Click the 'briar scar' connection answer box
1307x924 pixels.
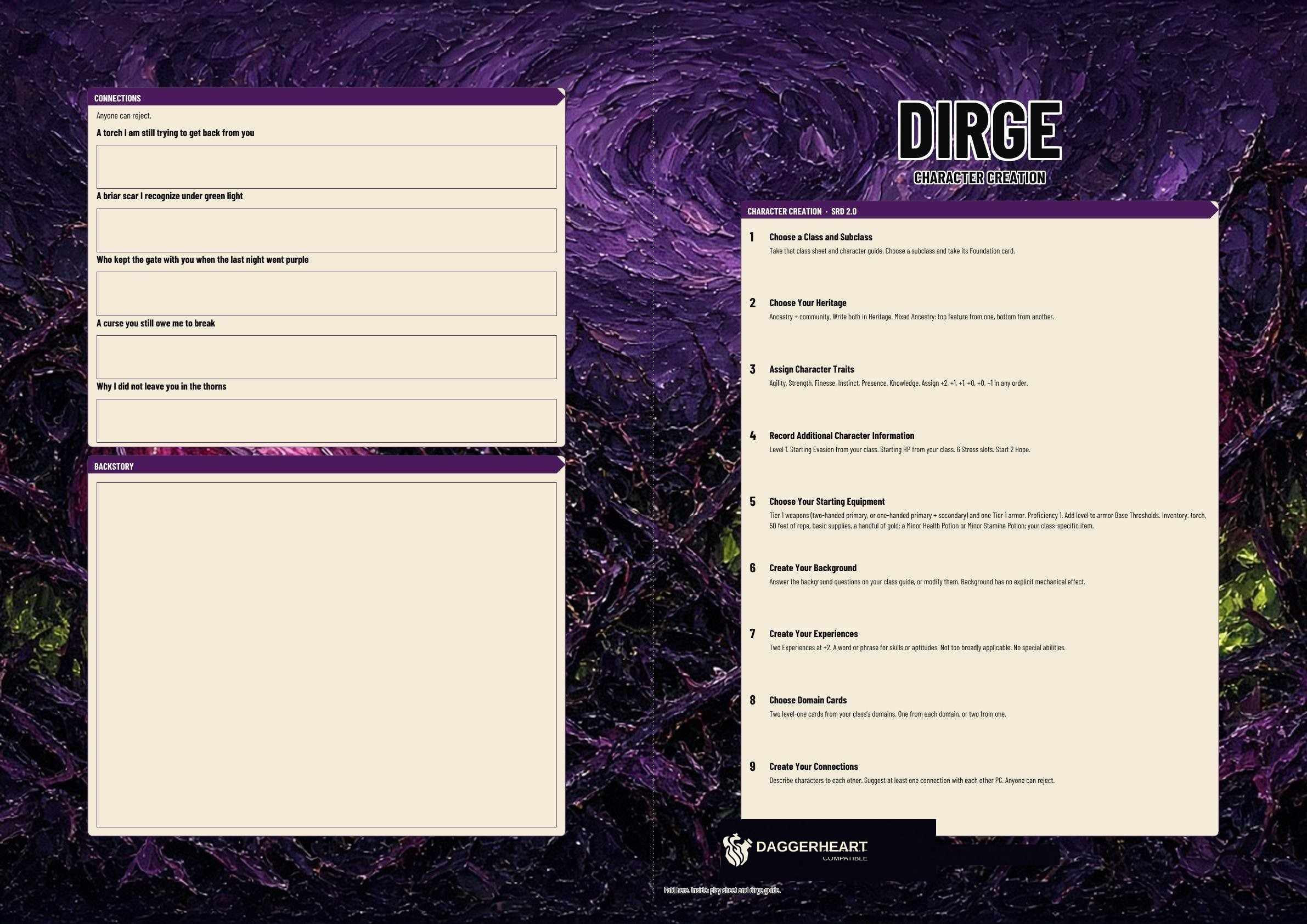[326, 230]
